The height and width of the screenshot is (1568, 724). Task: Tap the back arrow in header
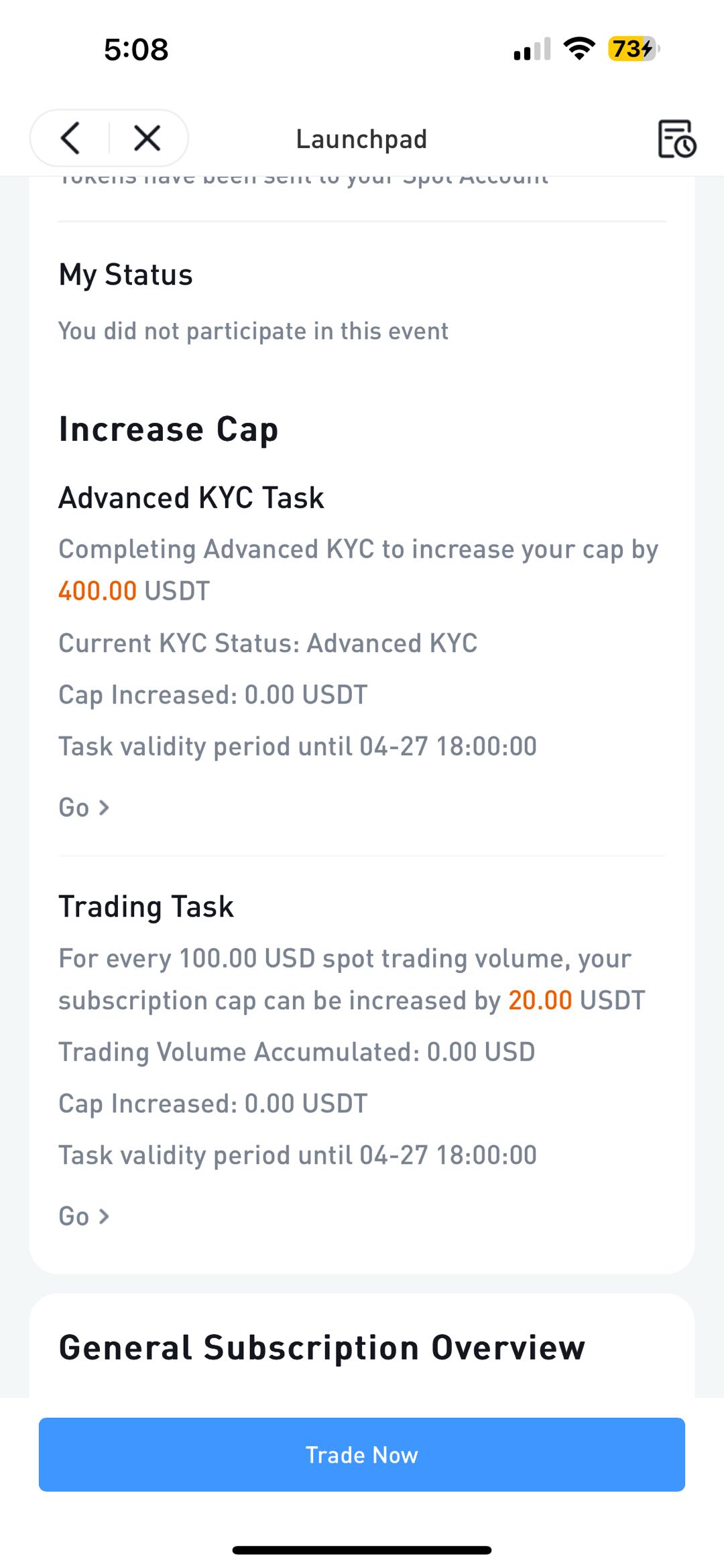(x=70, y=138)
